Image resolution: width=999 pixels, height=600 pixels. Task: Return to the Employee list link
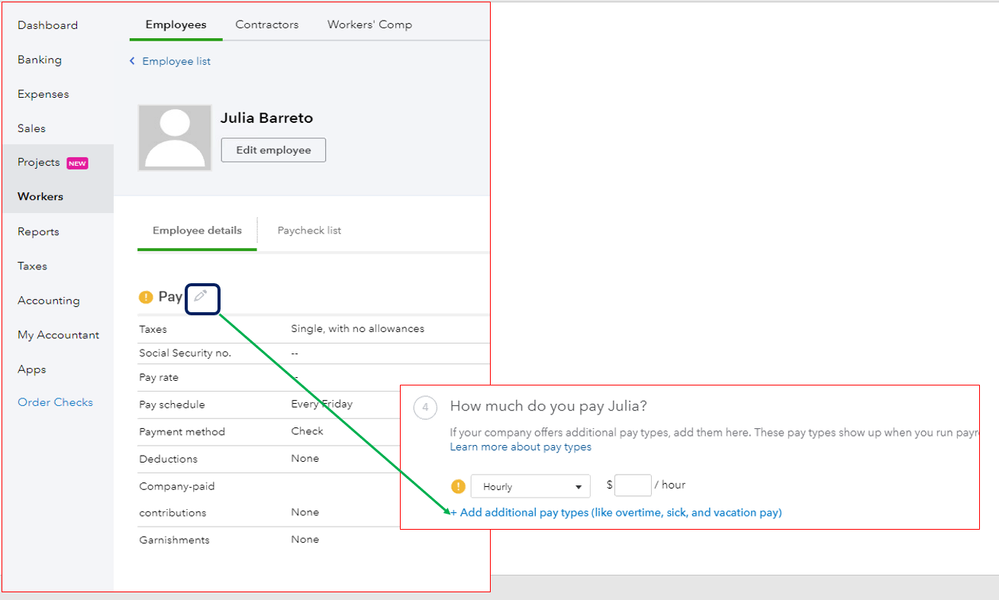pyautogui.click(x=176, y=61)
